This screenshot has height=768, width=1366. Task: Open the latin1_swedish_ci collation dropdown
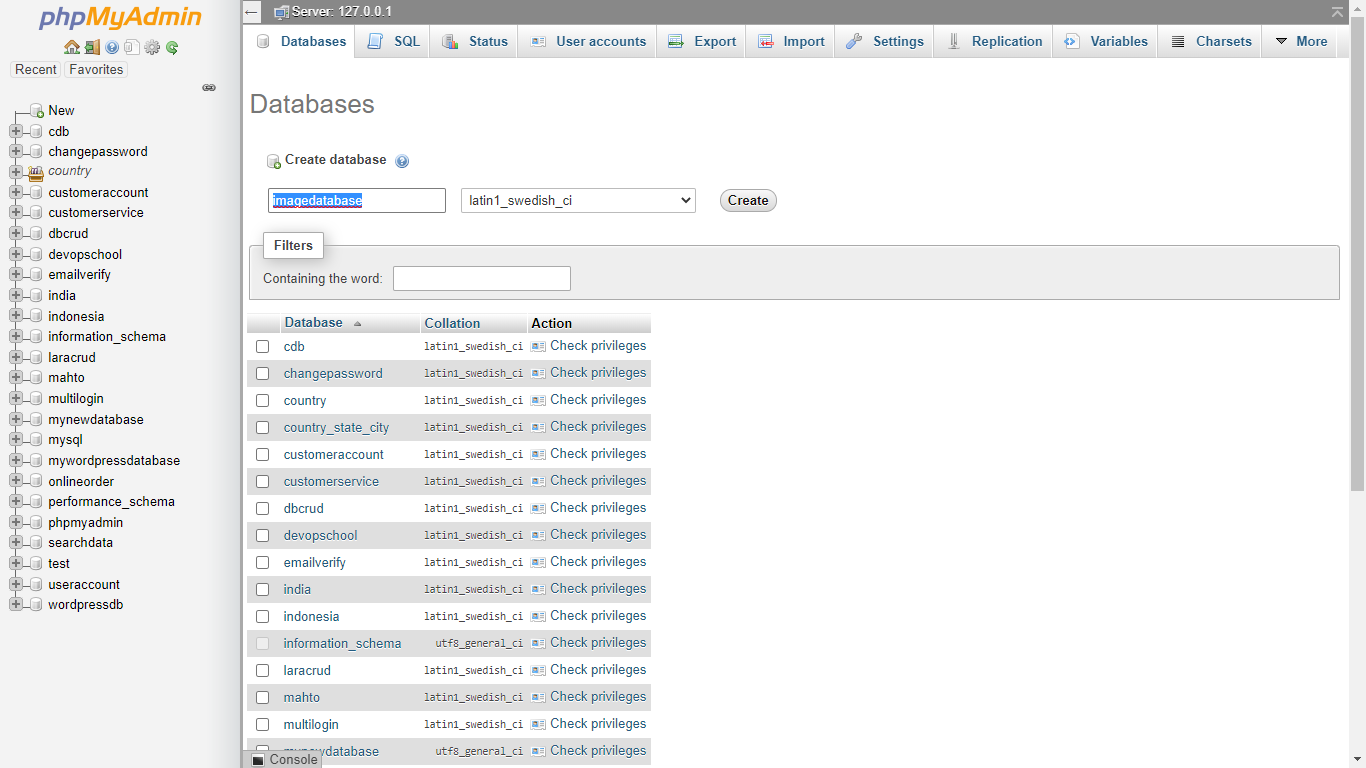578,201
